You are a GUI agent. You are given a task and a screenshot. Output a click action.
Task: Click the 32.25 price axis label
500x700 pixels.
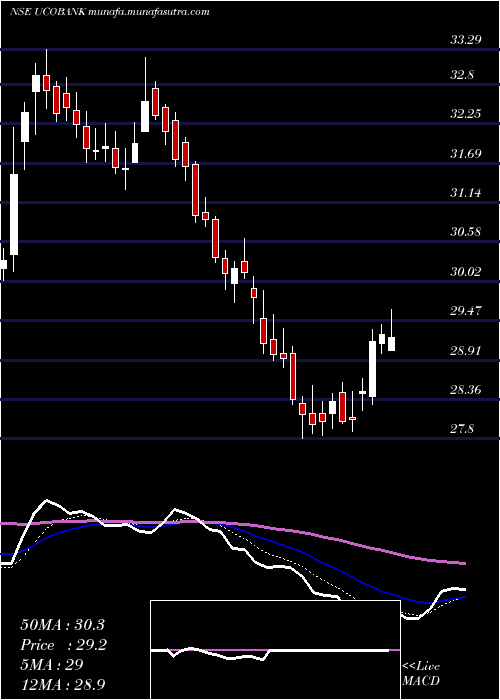click(465, 114)
